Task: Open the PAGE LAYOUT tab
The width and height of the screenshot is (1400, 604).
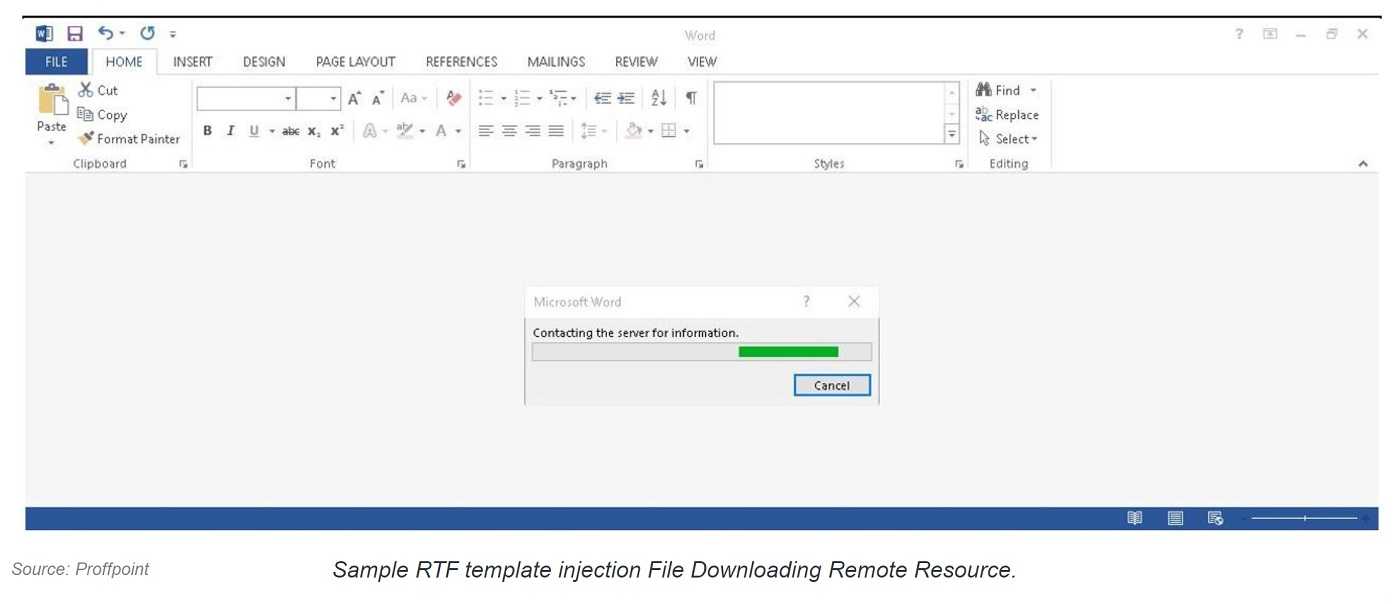Action: (356, 62)
